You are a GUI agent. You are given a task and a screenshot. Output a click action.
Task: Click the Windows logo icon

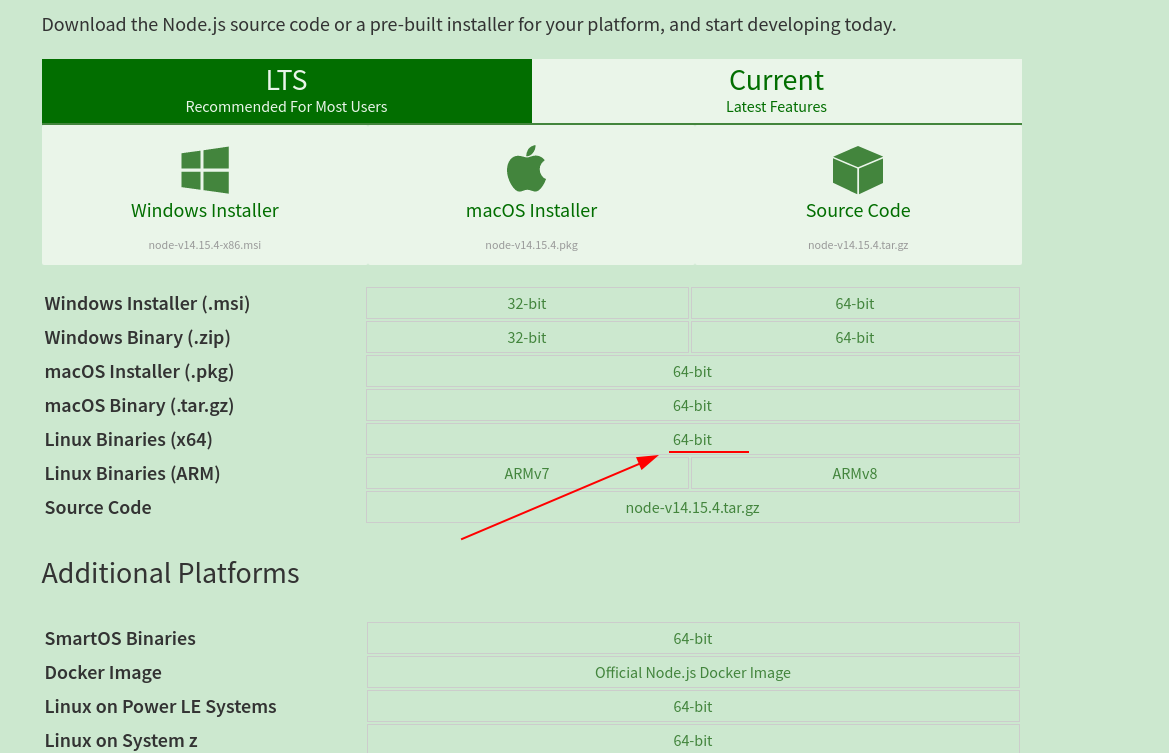point(205,170)
